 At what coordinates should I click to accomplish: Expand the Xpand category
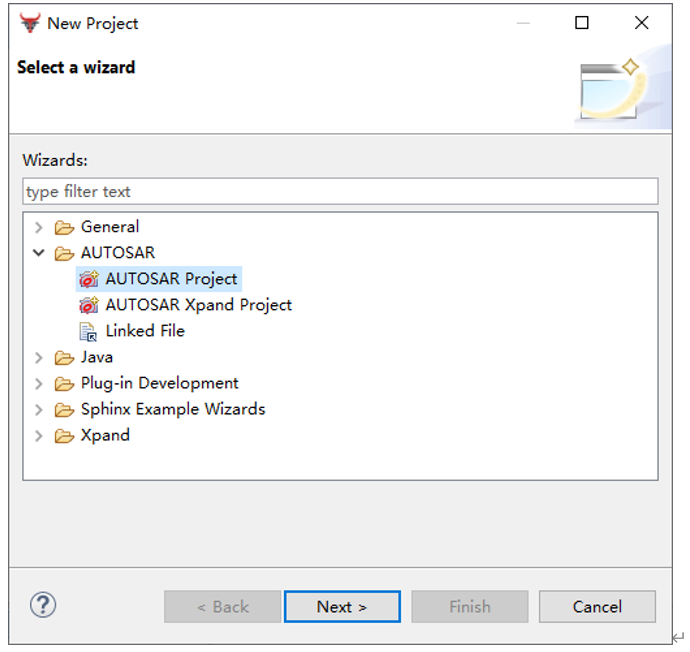(x=39, y=436)
